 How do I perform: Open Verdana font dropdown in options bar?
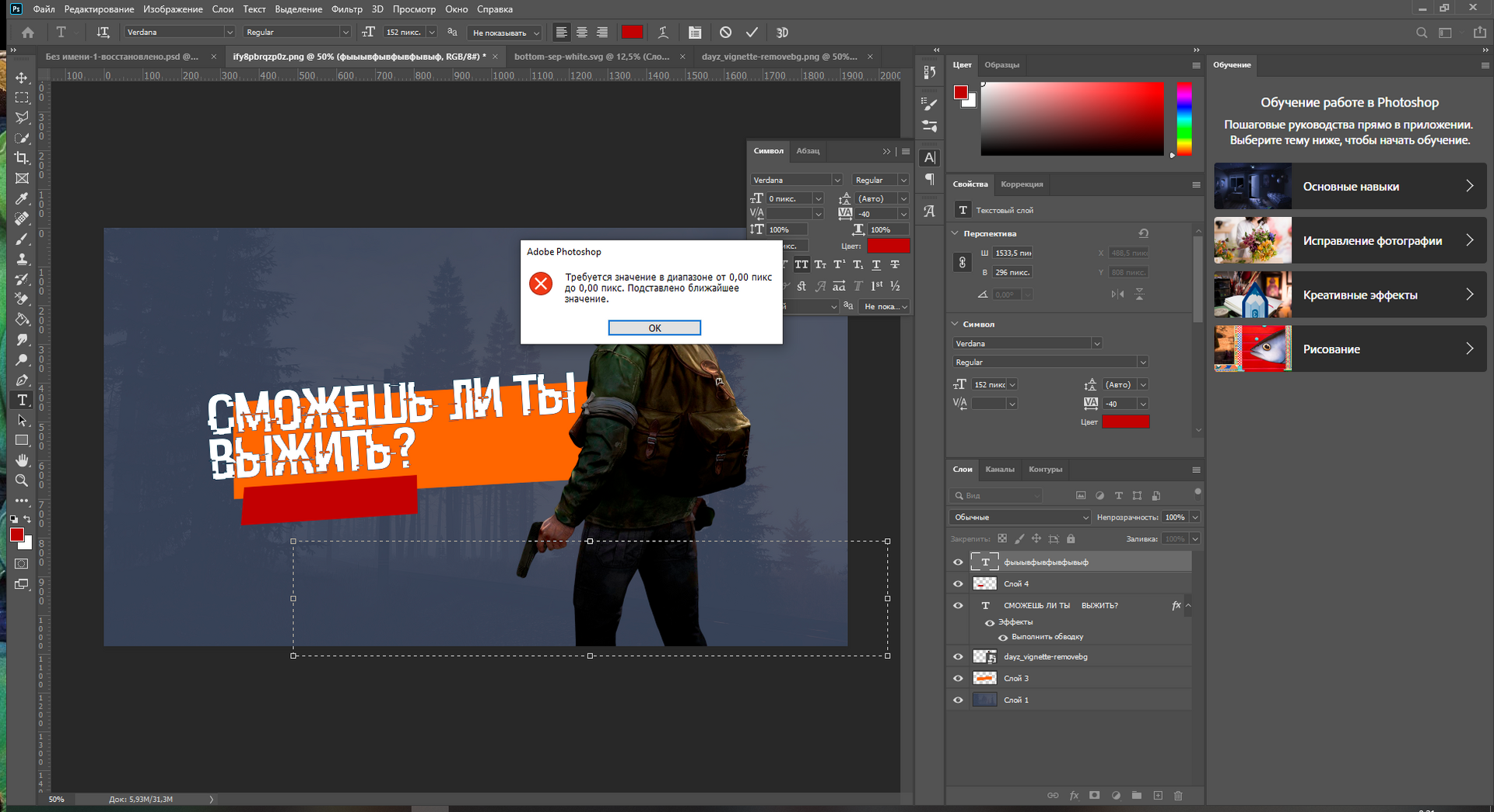click(x=230, y=32)
